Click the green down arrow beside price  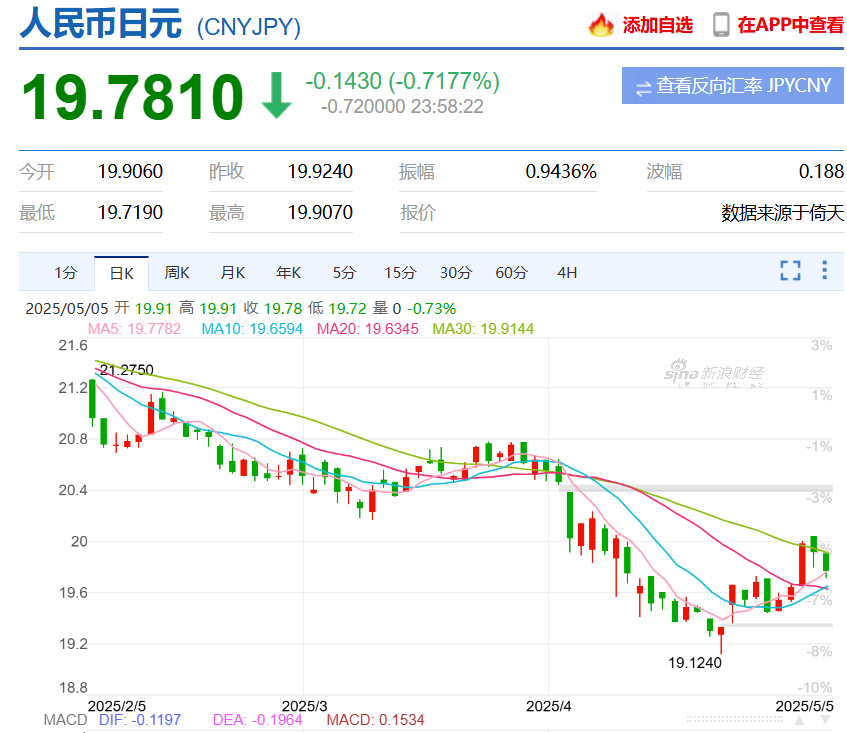(277, 96)
